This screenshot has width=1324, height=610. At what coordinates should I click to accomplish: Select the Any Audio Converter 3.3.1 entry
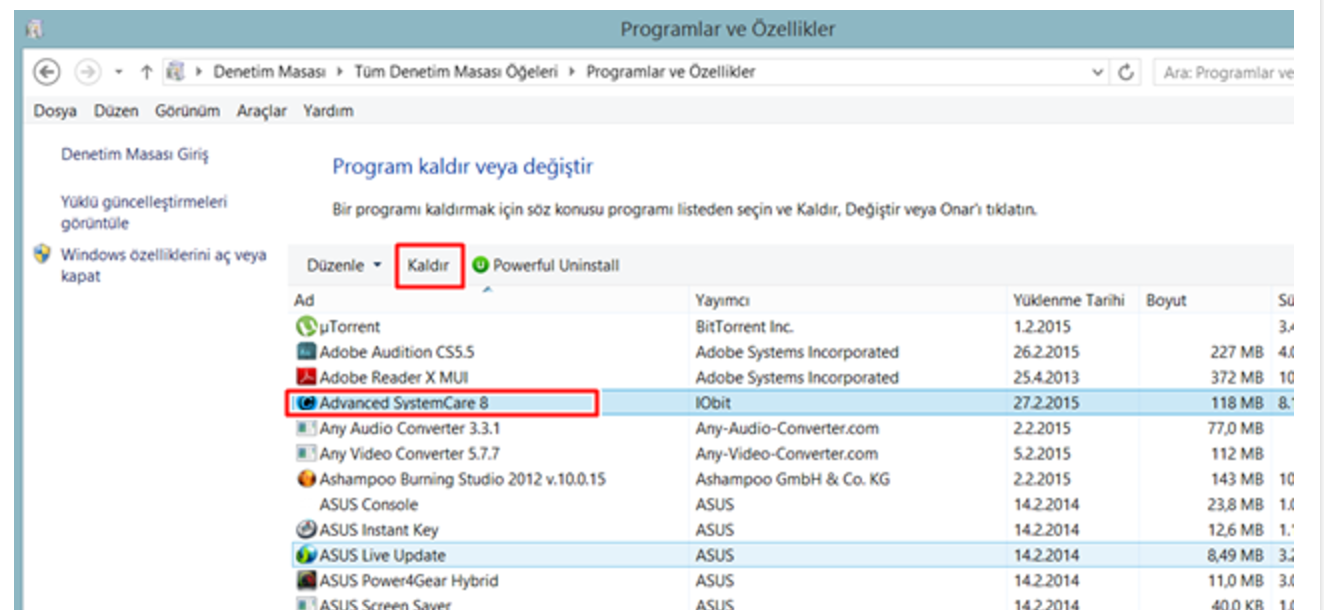tap(410, 428)
